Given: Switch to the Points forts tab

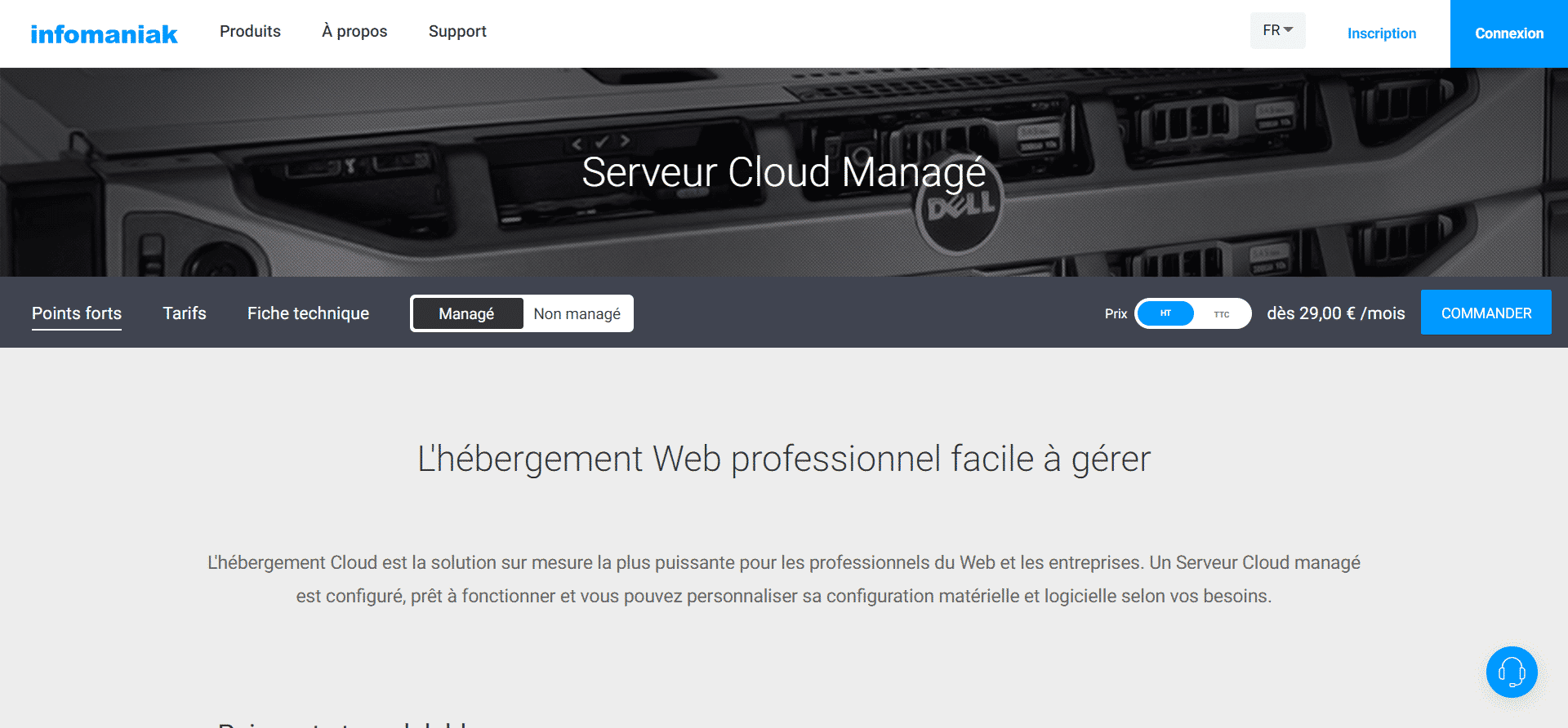Looking at the screenshot, I should point(77,313).
